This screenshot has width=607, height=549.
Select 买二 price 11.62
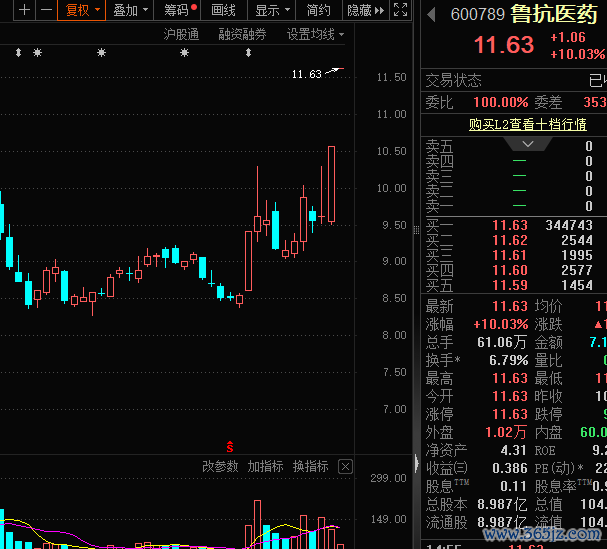[510, 240]
